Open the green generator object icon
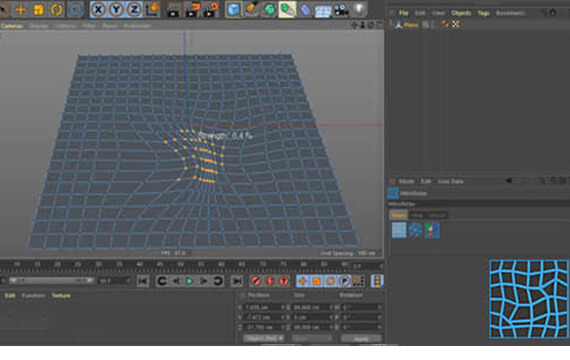Screen dimensions: 570x360 click(x=269, y=10)
